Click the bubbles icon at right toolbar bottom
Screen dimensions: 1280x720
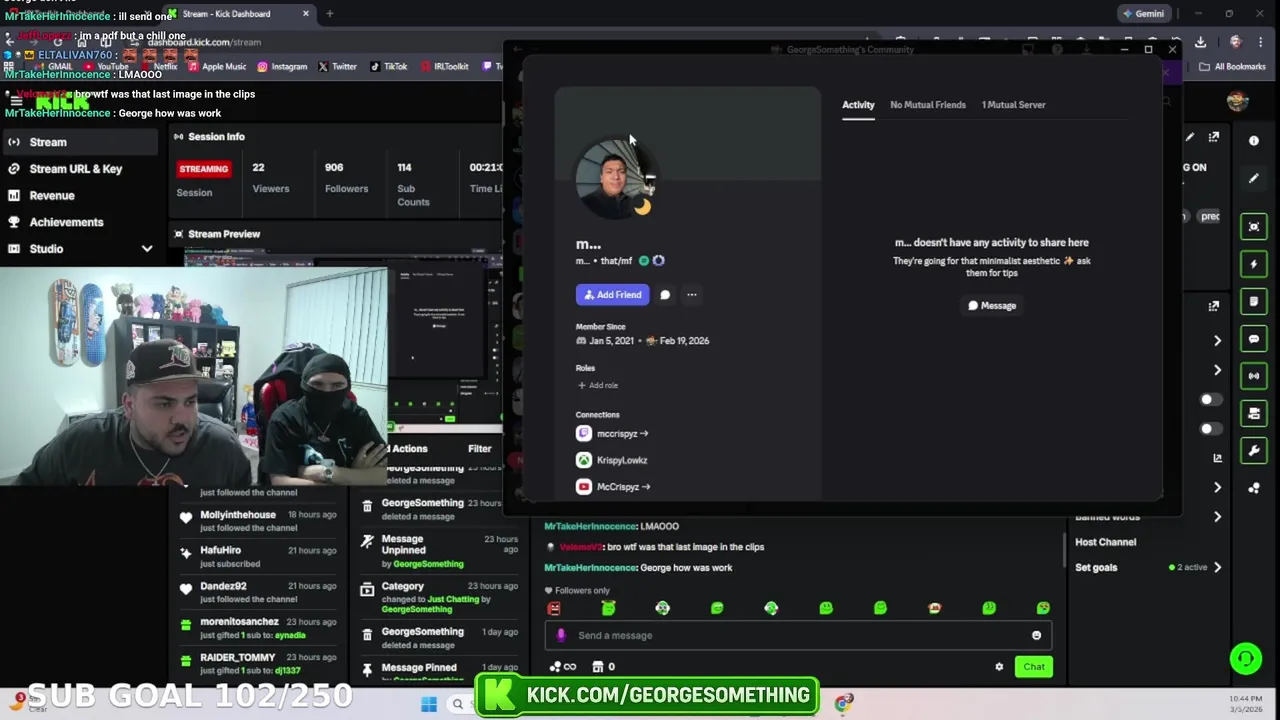[x=1254, y=488]
